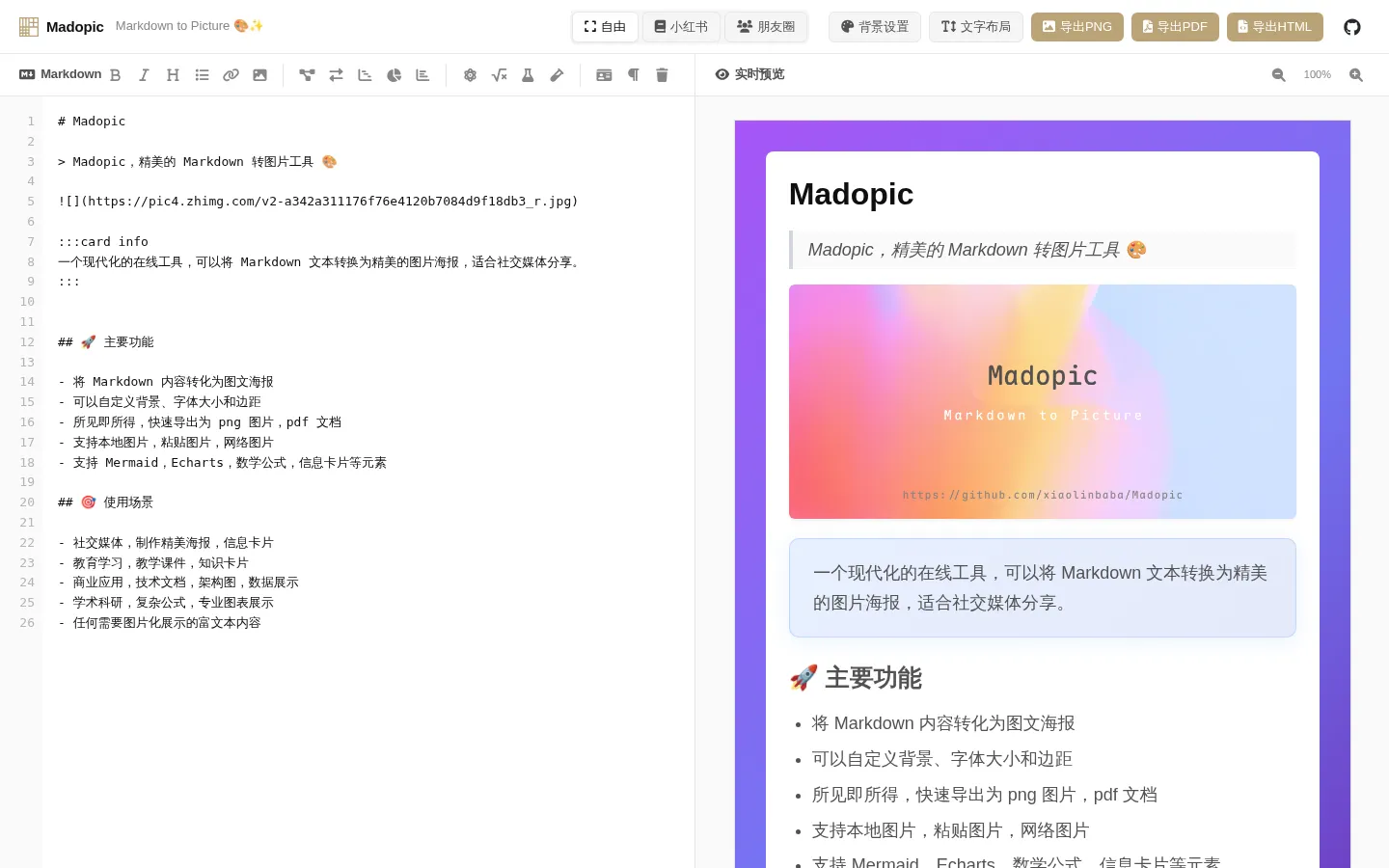Export the page with 导出HTML
Viewport: 1389px width, 868px height.
pyautogui.click(x=1275, y=27)
